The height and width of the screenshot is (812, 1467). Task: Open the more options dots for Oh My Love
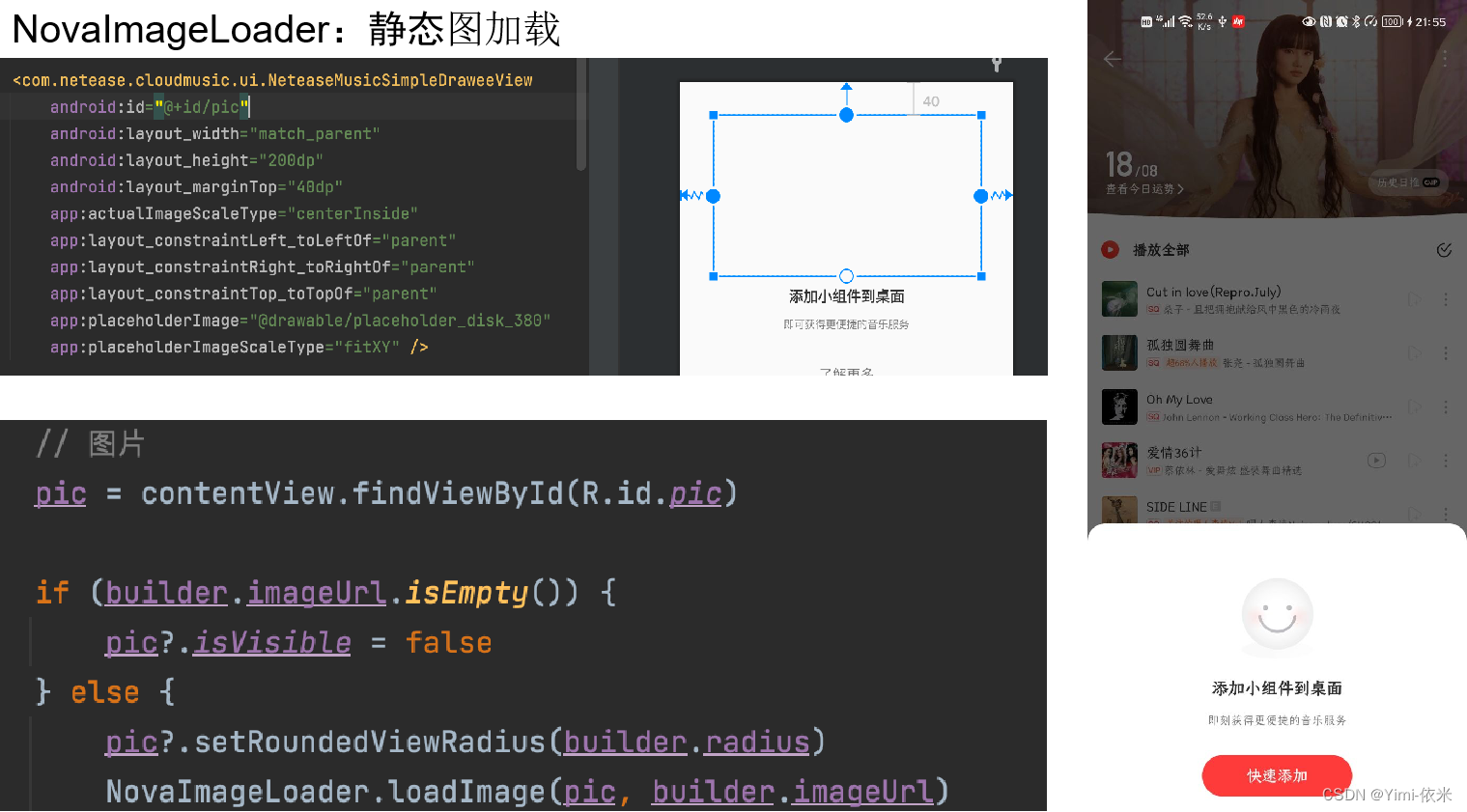click(1446, 407)
